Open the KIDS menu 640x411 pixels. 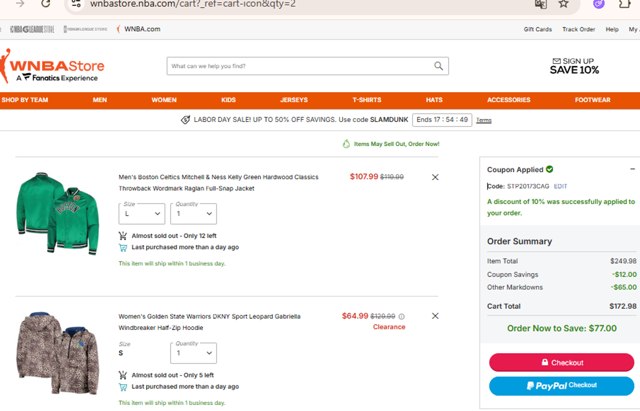point(229,100)
